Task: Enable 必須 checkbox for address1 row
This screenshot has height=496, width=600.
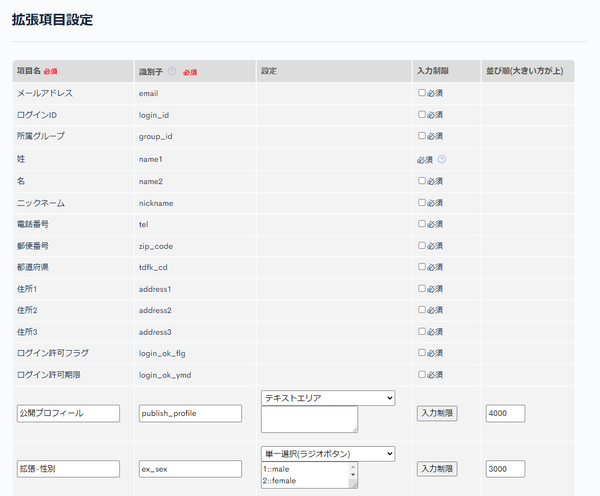Action: coord(422,288)
